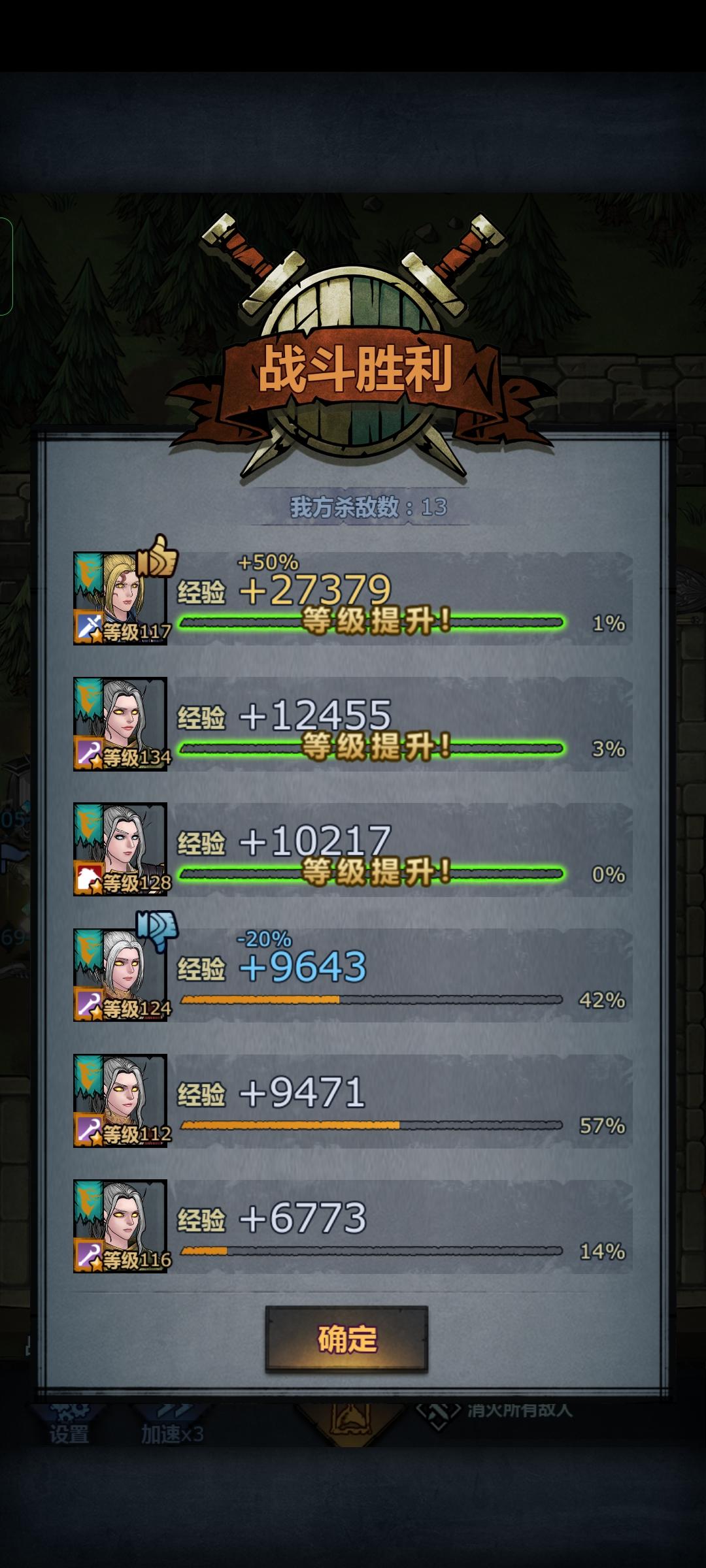Click the 42% experience progress bar
The height and width of the screenshot is (1568, 706).
click(x=371, y=1000)
